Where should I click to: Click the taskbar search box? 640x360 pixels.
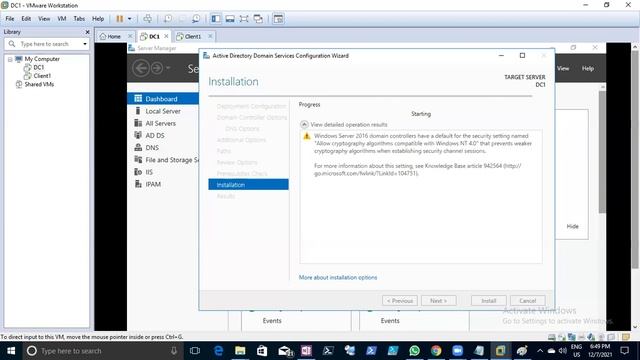coord(103,351)
